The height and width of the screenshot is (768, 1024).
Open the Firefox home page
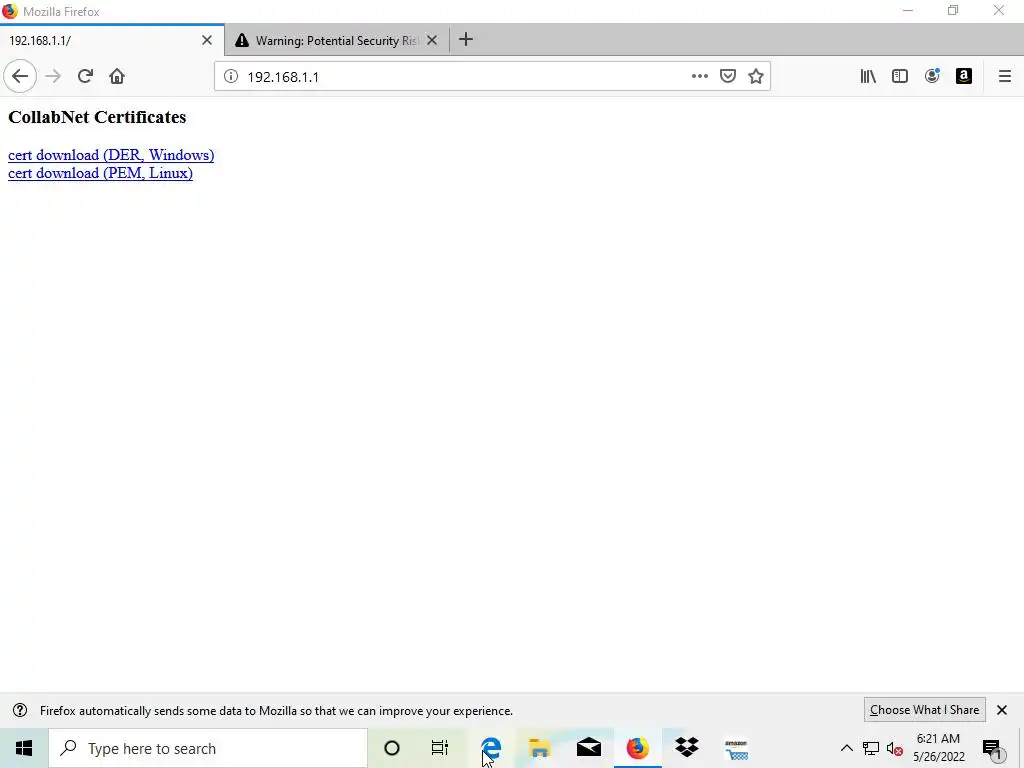tap(117, 76)
